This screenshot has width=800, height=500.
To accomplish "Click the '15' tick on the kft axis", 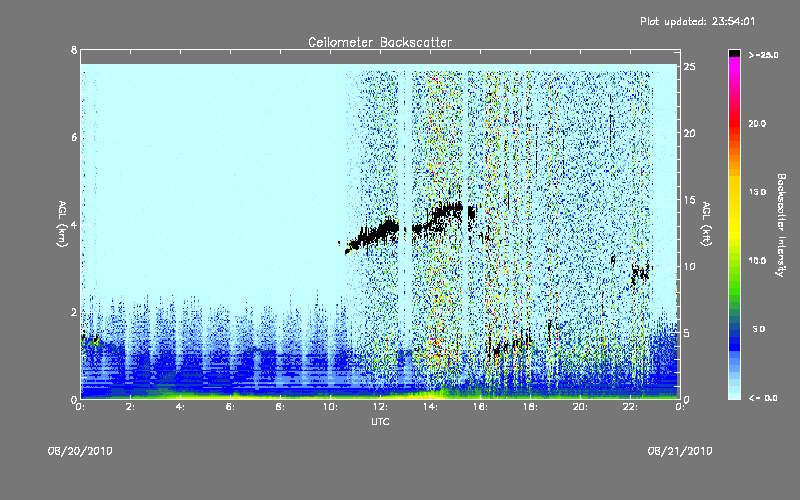I will pyautogui.click(x=689, y=200).
